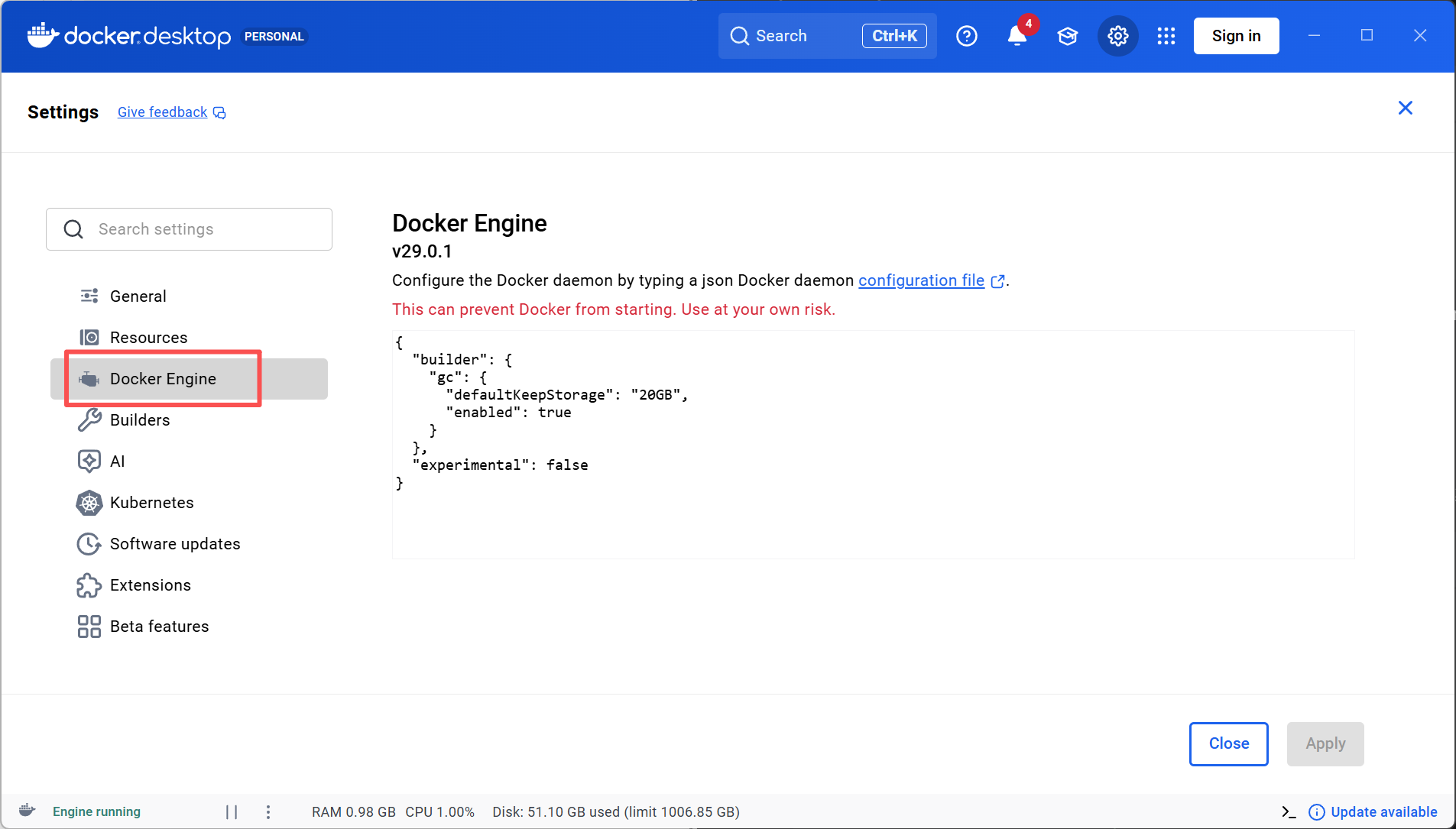Click the "defaultKeepStorage" line in the editor
The image size is (1456, 829).
click(x=567, y=394)
